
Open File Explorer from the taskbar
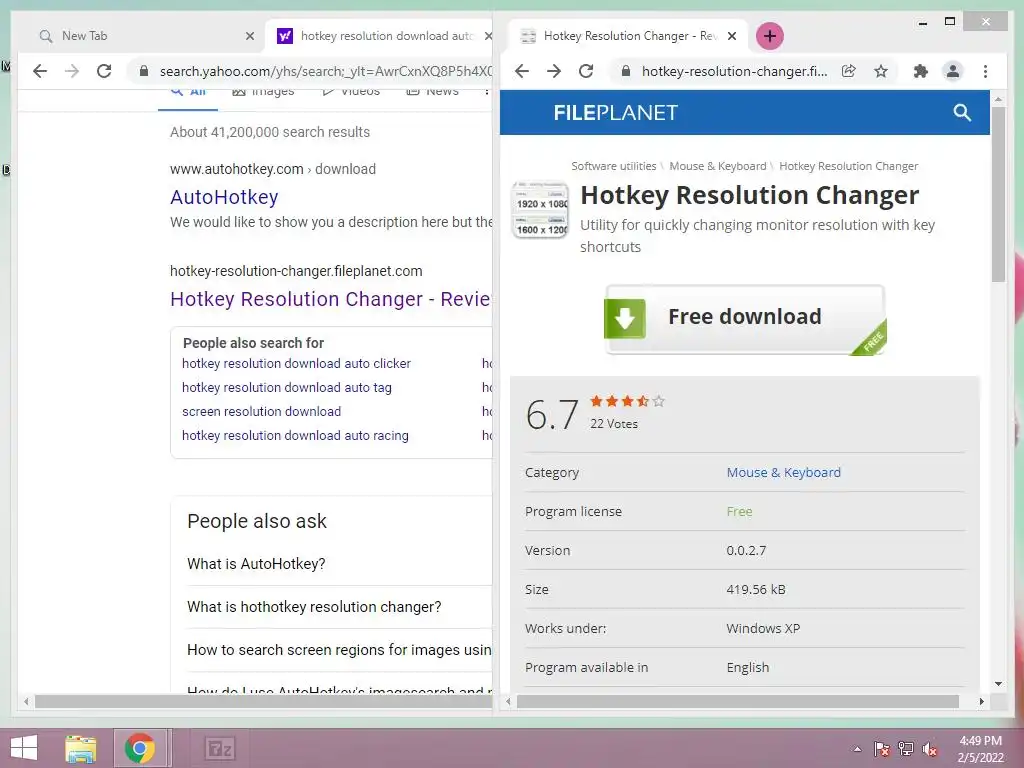click(80, 748)
